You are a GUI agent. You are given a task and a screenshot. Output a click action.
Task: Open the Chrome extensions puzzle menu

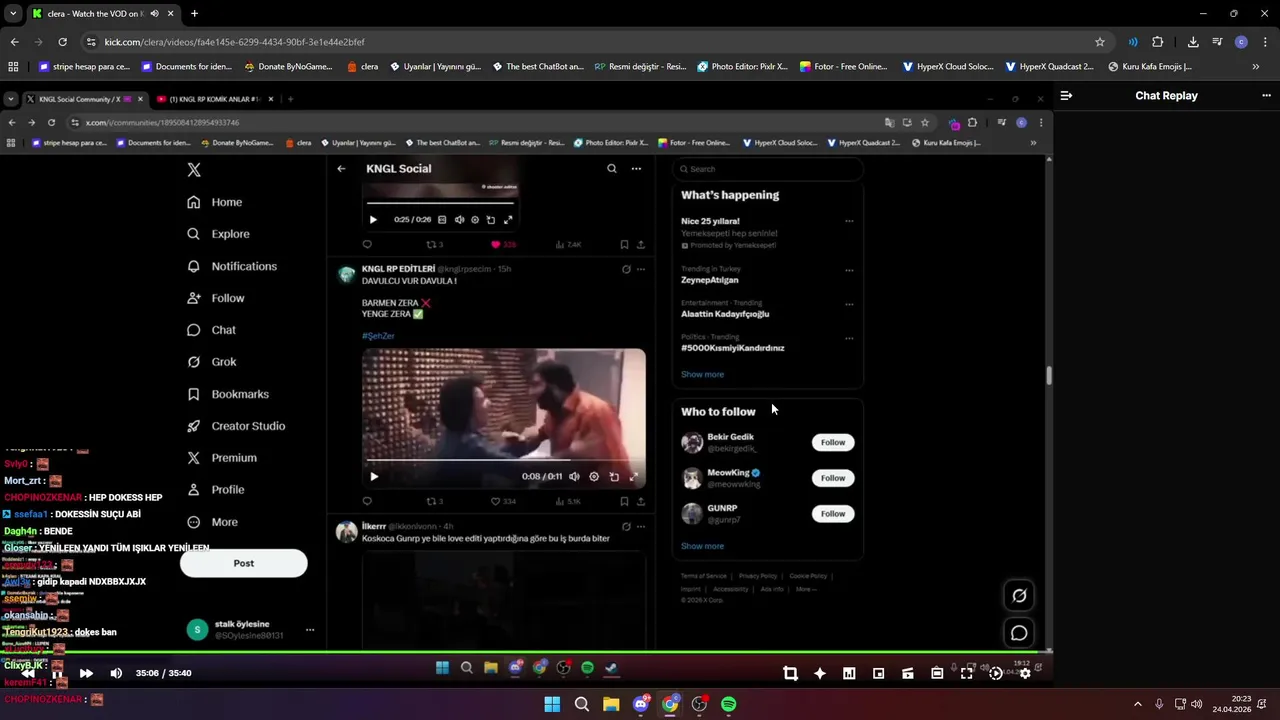pos(1158,42)
